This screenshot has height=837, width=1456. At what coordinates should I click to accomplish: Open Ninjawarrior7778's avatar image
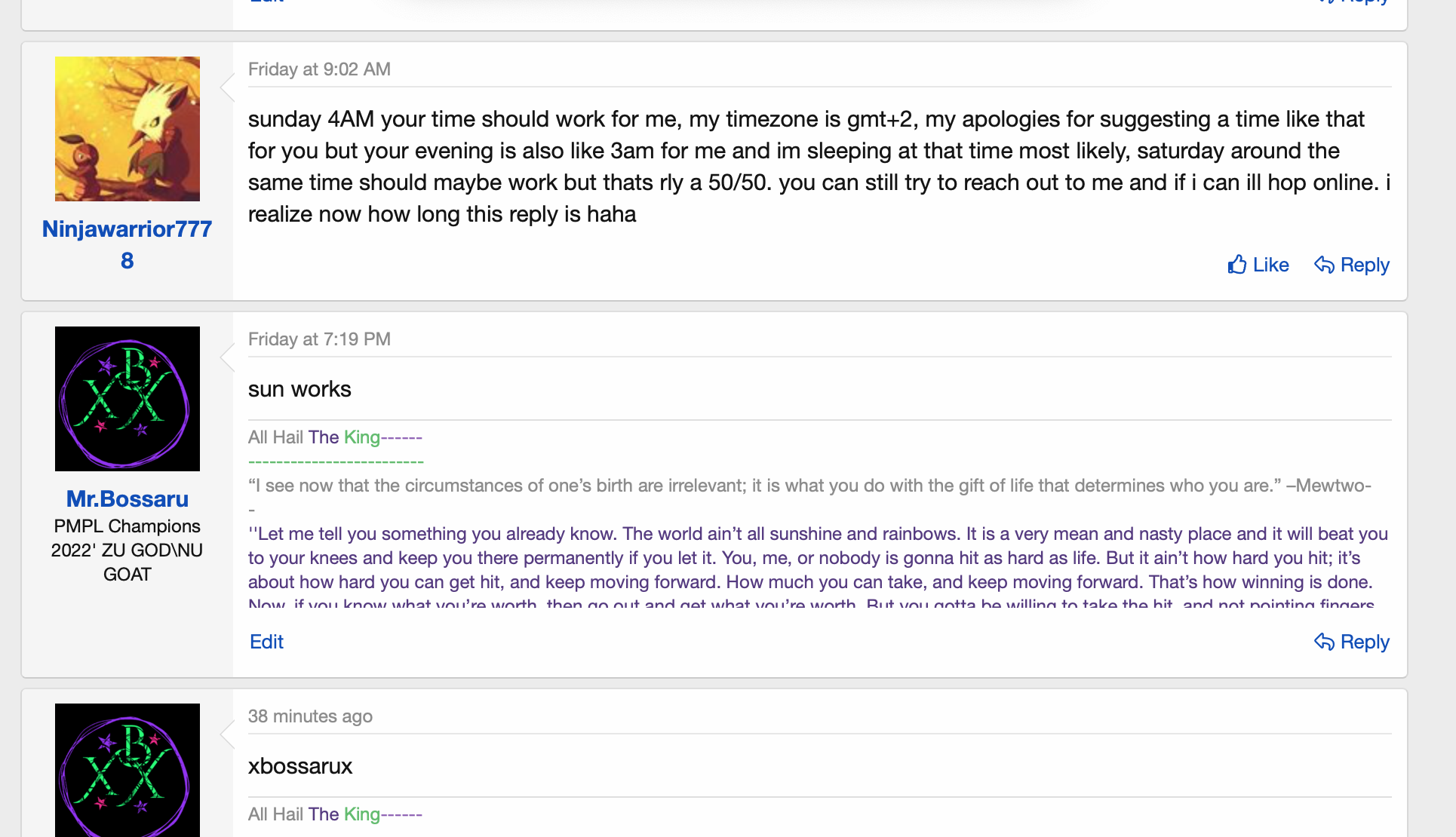click(x=127, y=129)
